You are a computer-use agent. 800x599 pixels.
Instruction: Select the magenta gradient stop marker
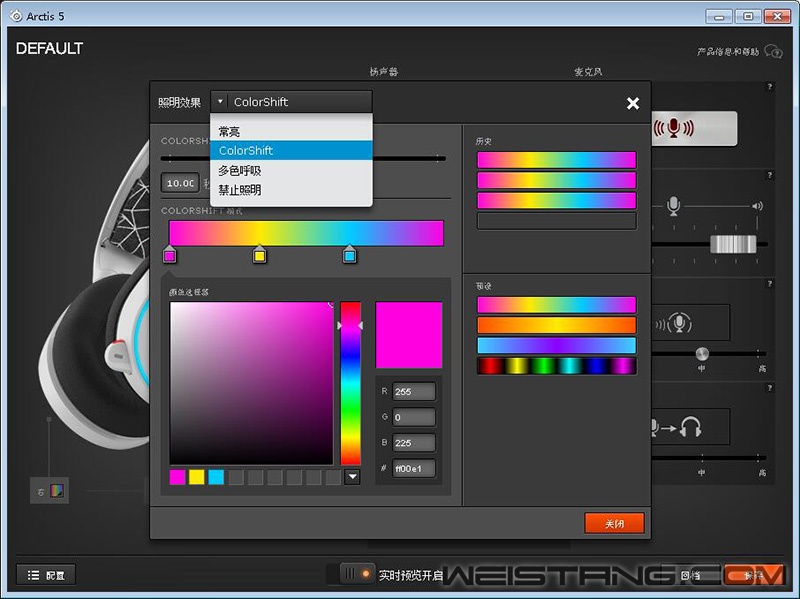(x=169, y=254)
